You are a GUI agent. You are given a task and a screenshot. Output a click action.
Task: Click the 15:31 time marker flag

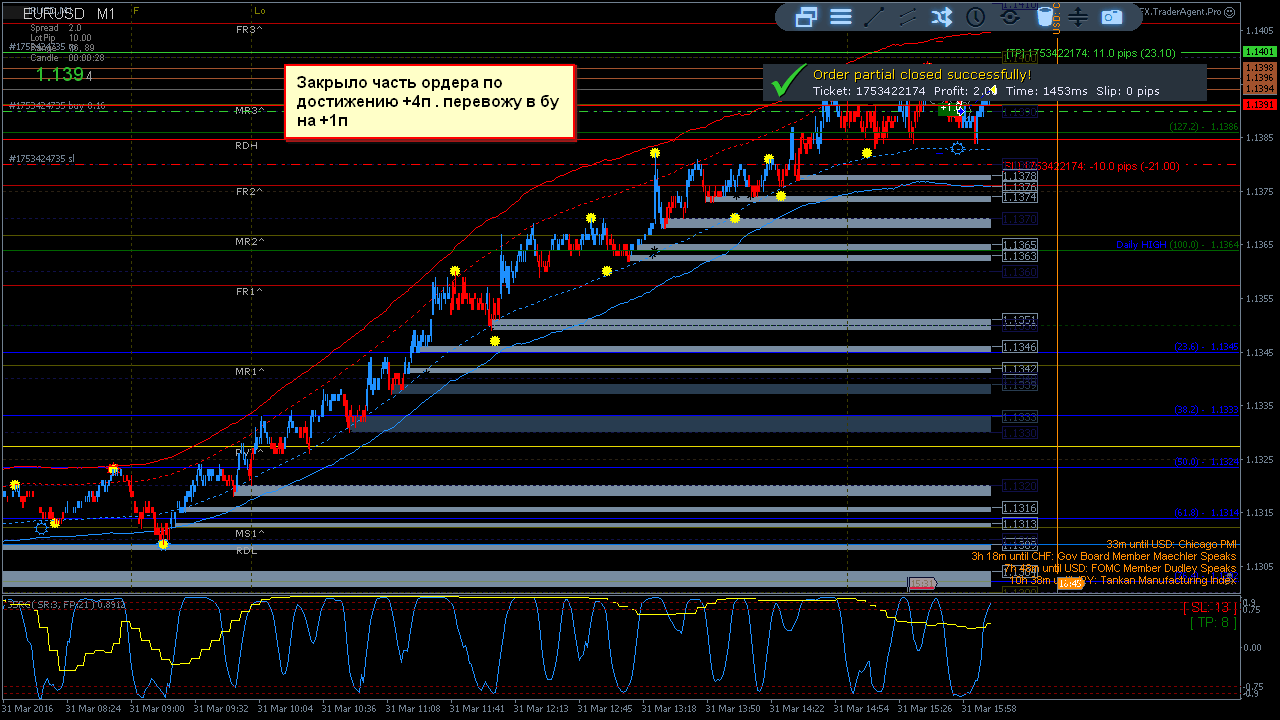(x=921, y=583)
